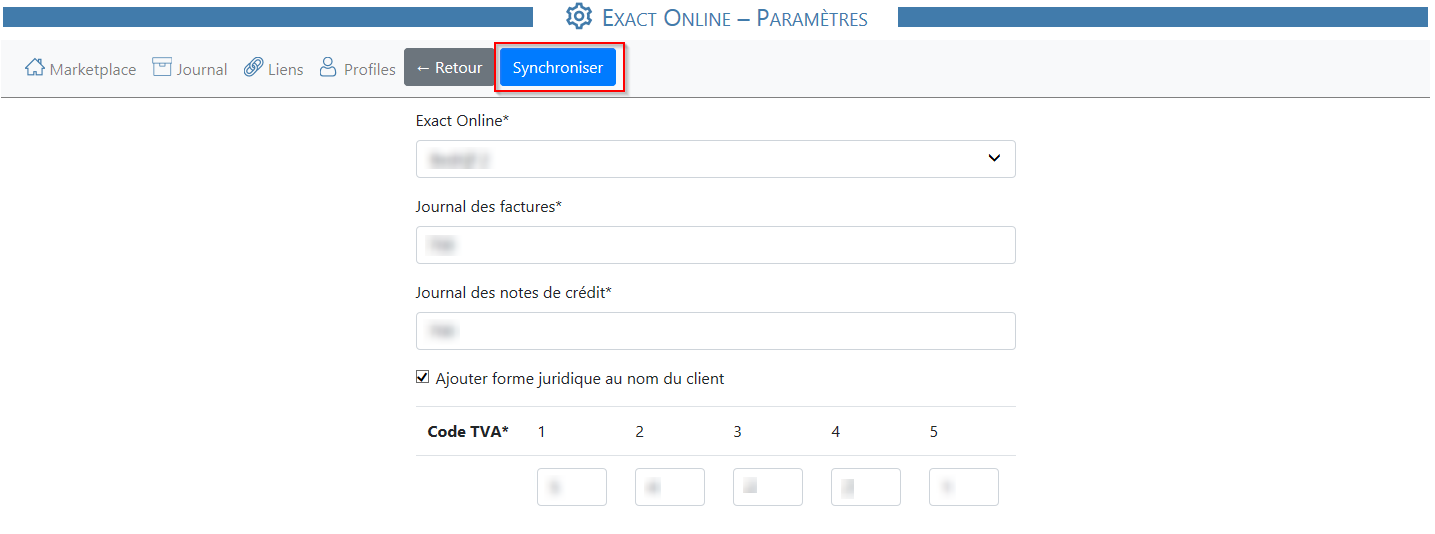Click the Retour back button
Image resolution: width=1435 pixels, height=534 pixels.
click(x=449, y=67)
